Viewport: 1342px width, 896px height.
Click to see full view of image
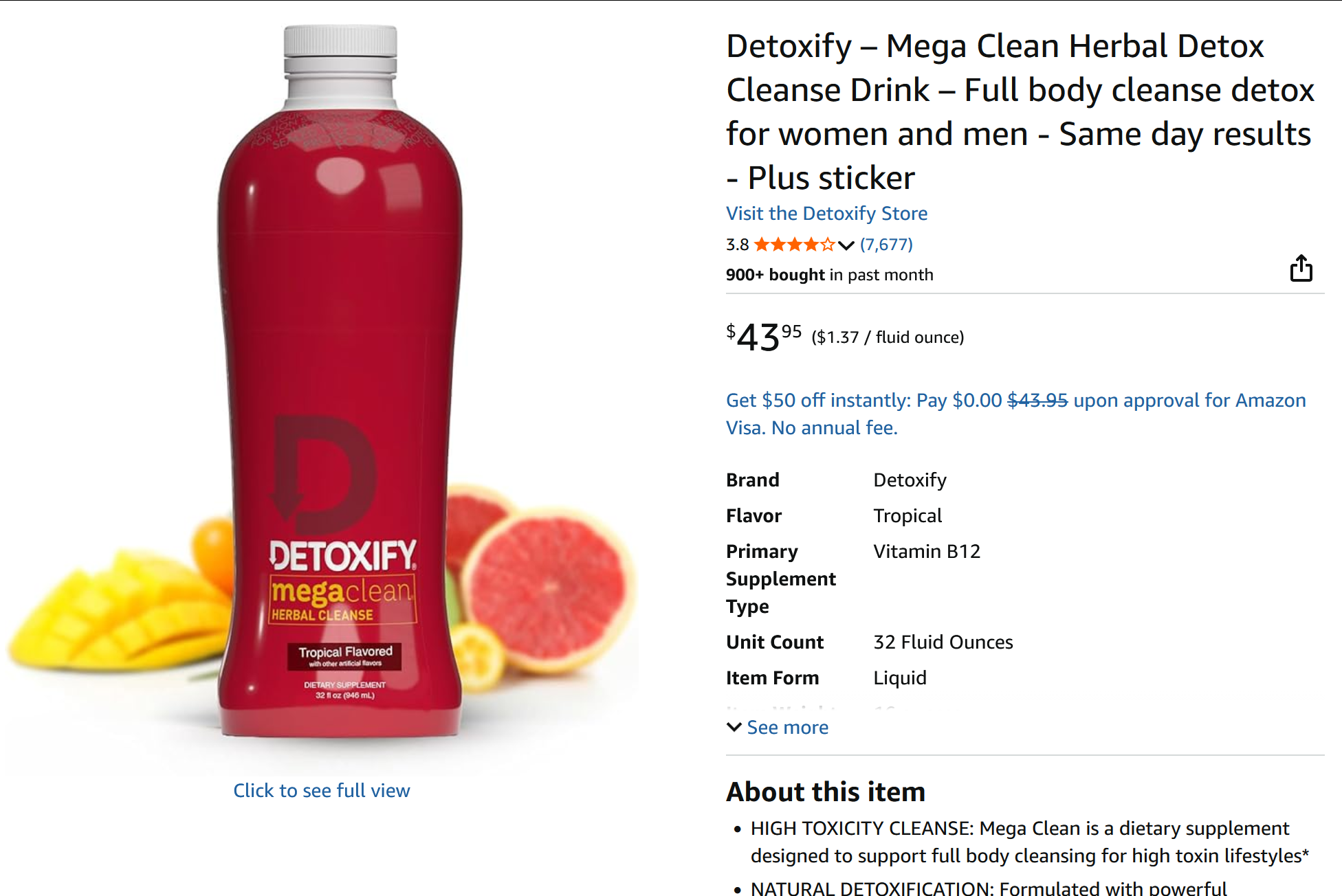point(321,791)
